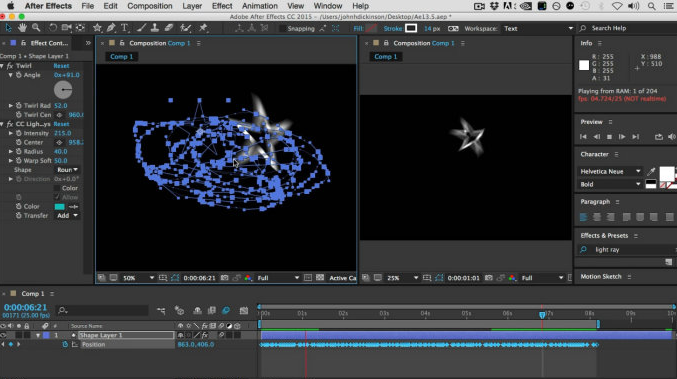The height and width of the screenshot is (379, 677).
Task: Toggle transparency grid in left viewer
Action: 320,278
